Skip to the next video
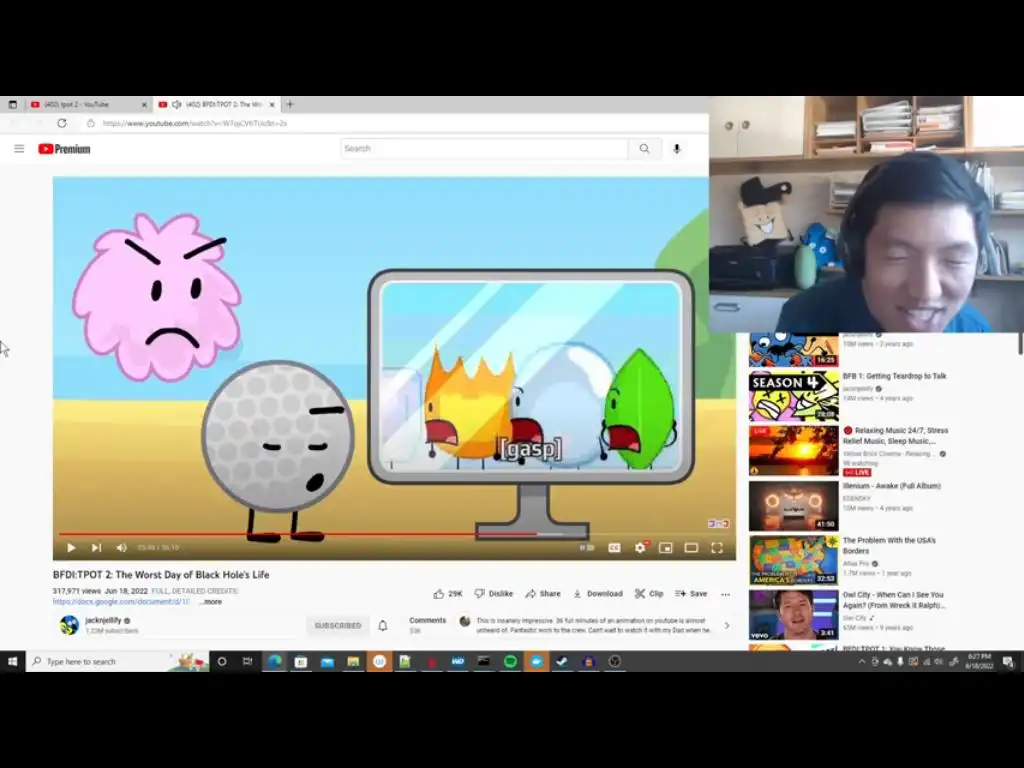 tap(97, 548)
